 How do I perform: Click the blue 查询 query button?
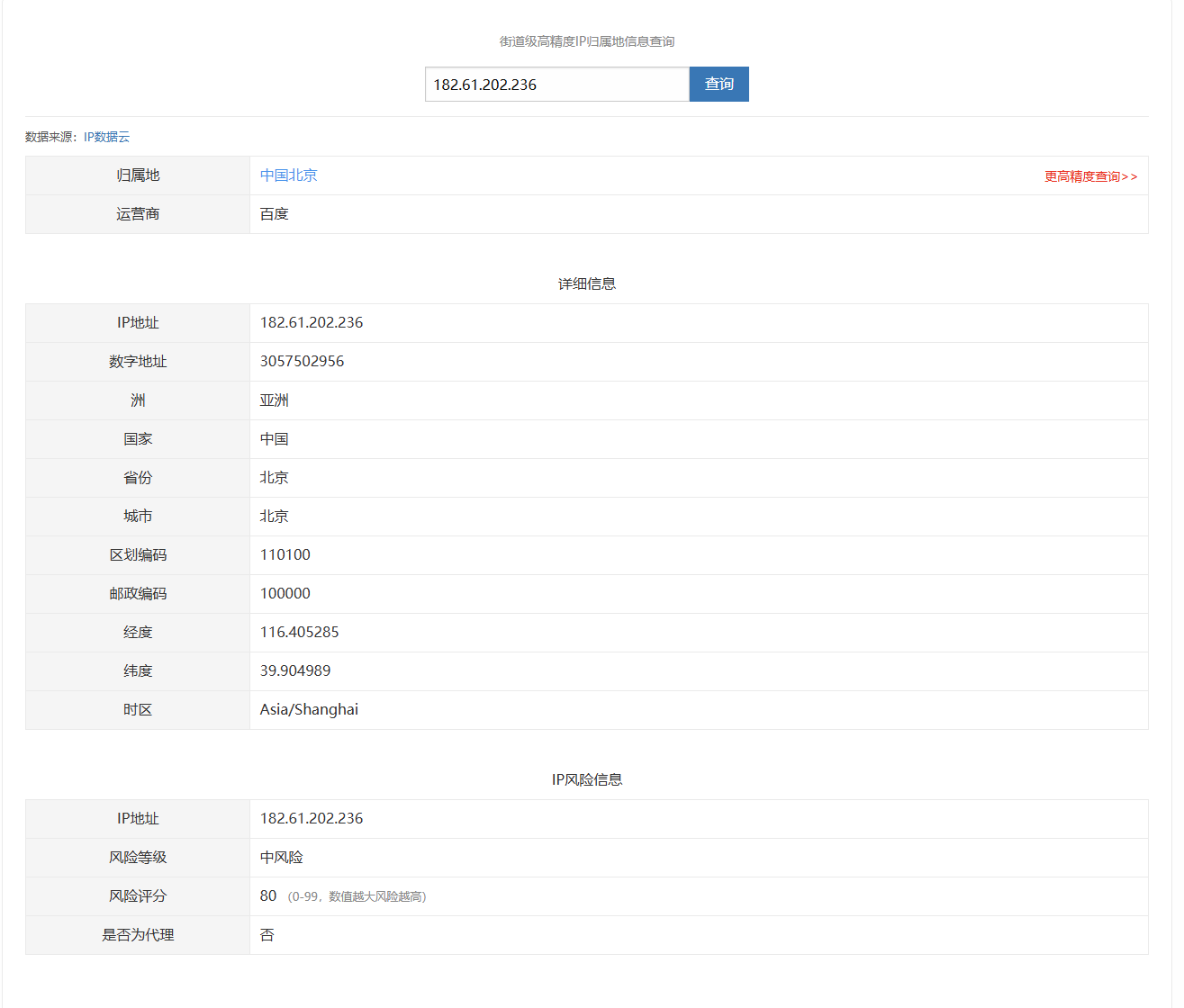click(718, 84)
